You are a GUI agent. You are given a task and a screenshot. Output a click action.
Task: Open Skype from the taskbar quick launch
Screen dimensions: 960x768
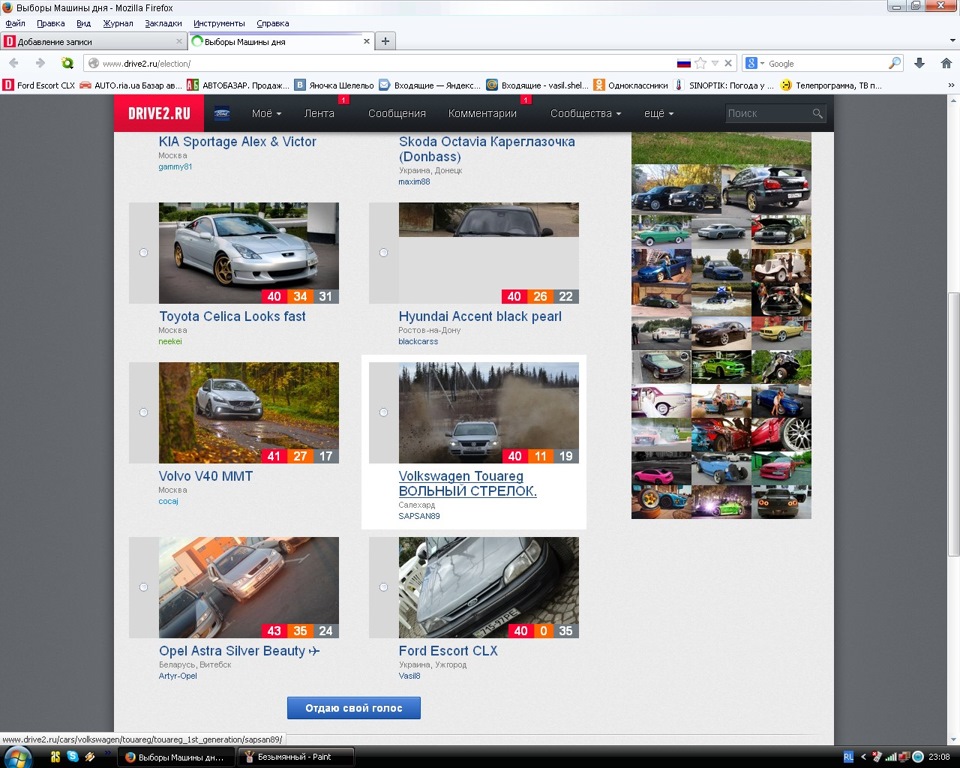[x=73, y=756]
